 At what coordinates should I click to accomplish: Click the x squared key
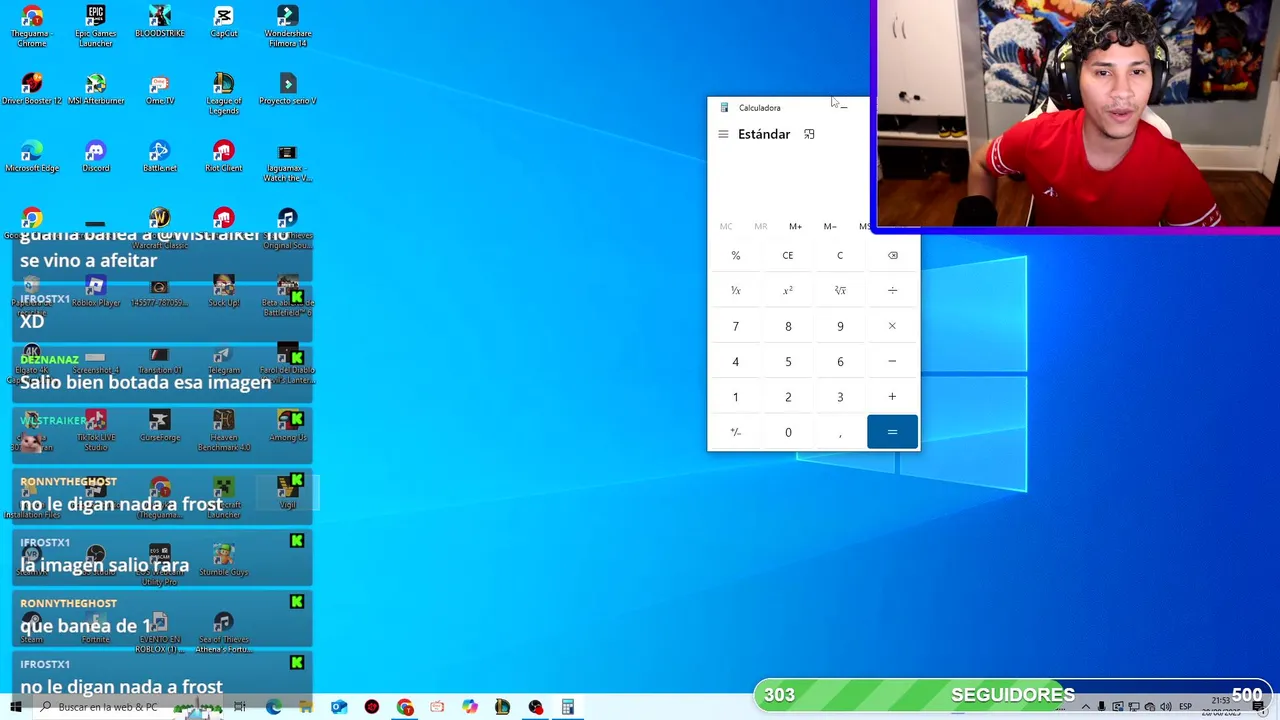point(788,290)
